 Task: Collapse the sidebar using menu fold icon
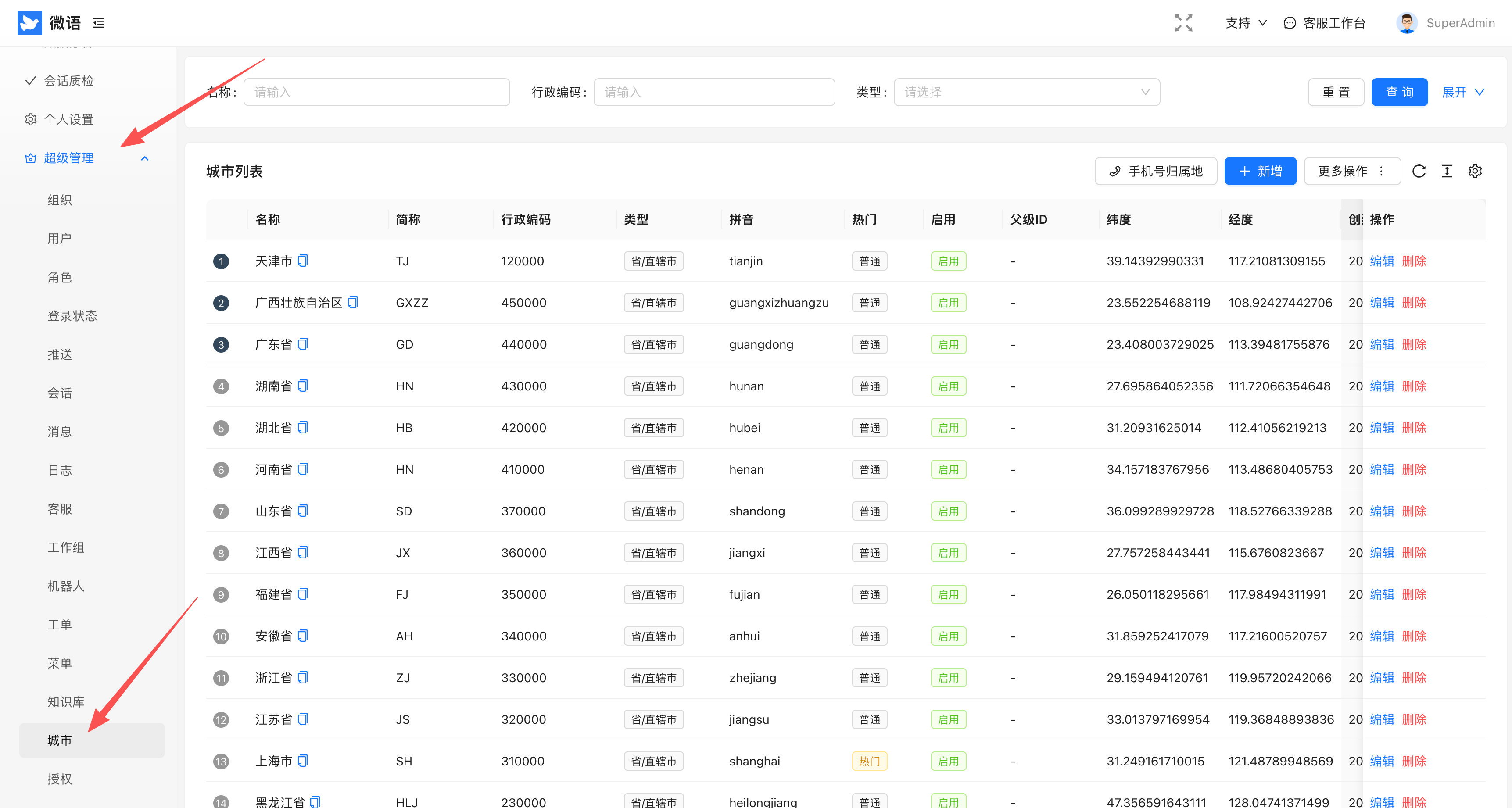pos(99,23)
